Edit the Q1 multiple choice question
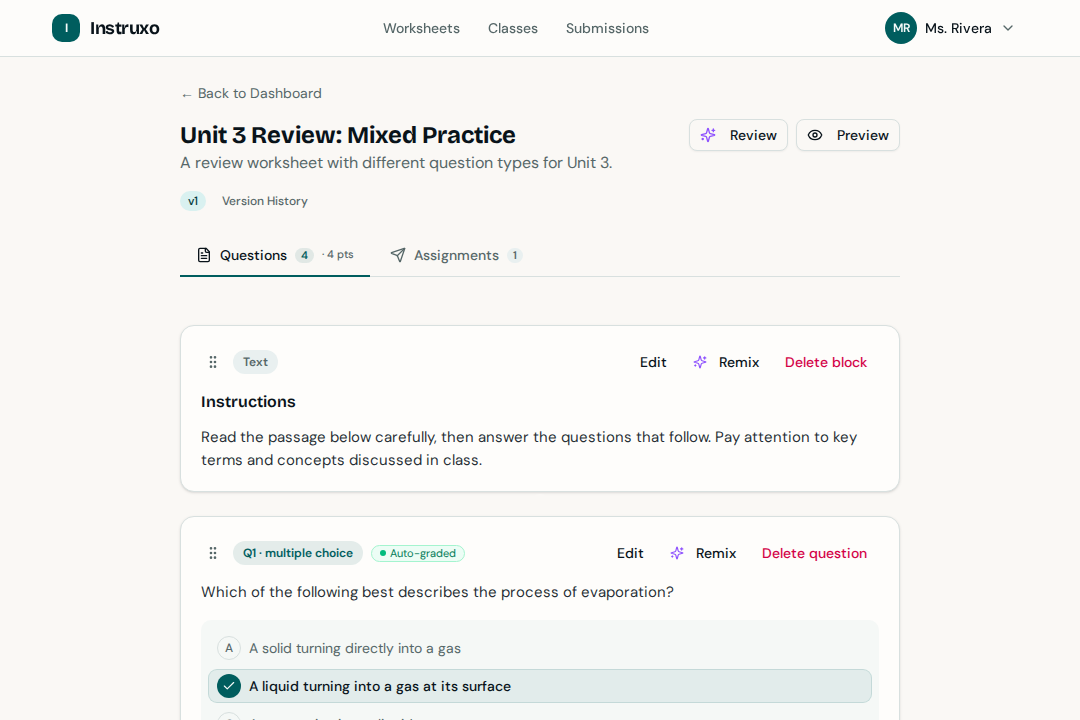 pyautogui.click(x=630, y=553)
